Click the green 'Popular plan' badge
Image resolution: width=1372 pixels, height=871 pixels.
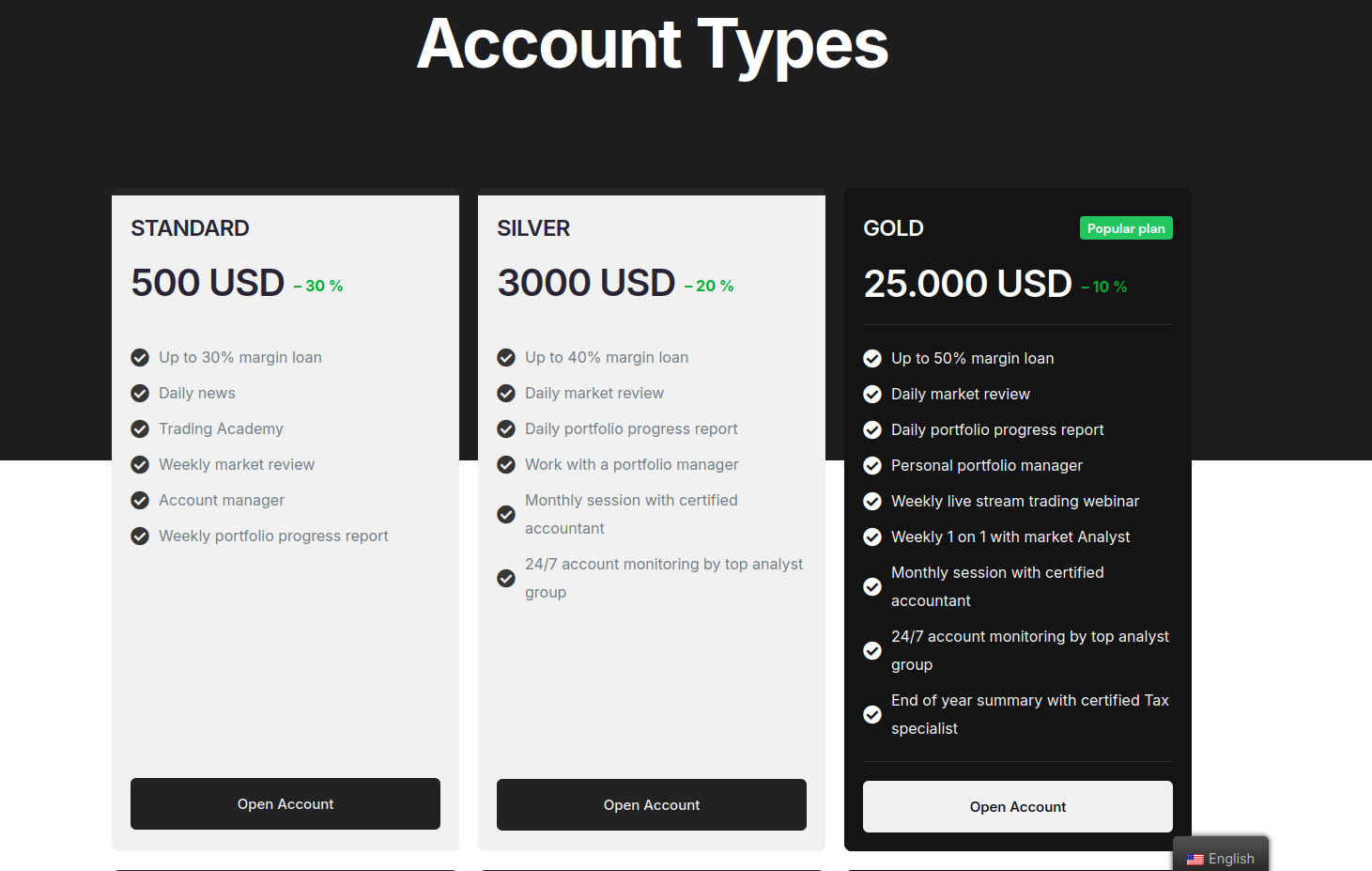1126,228
